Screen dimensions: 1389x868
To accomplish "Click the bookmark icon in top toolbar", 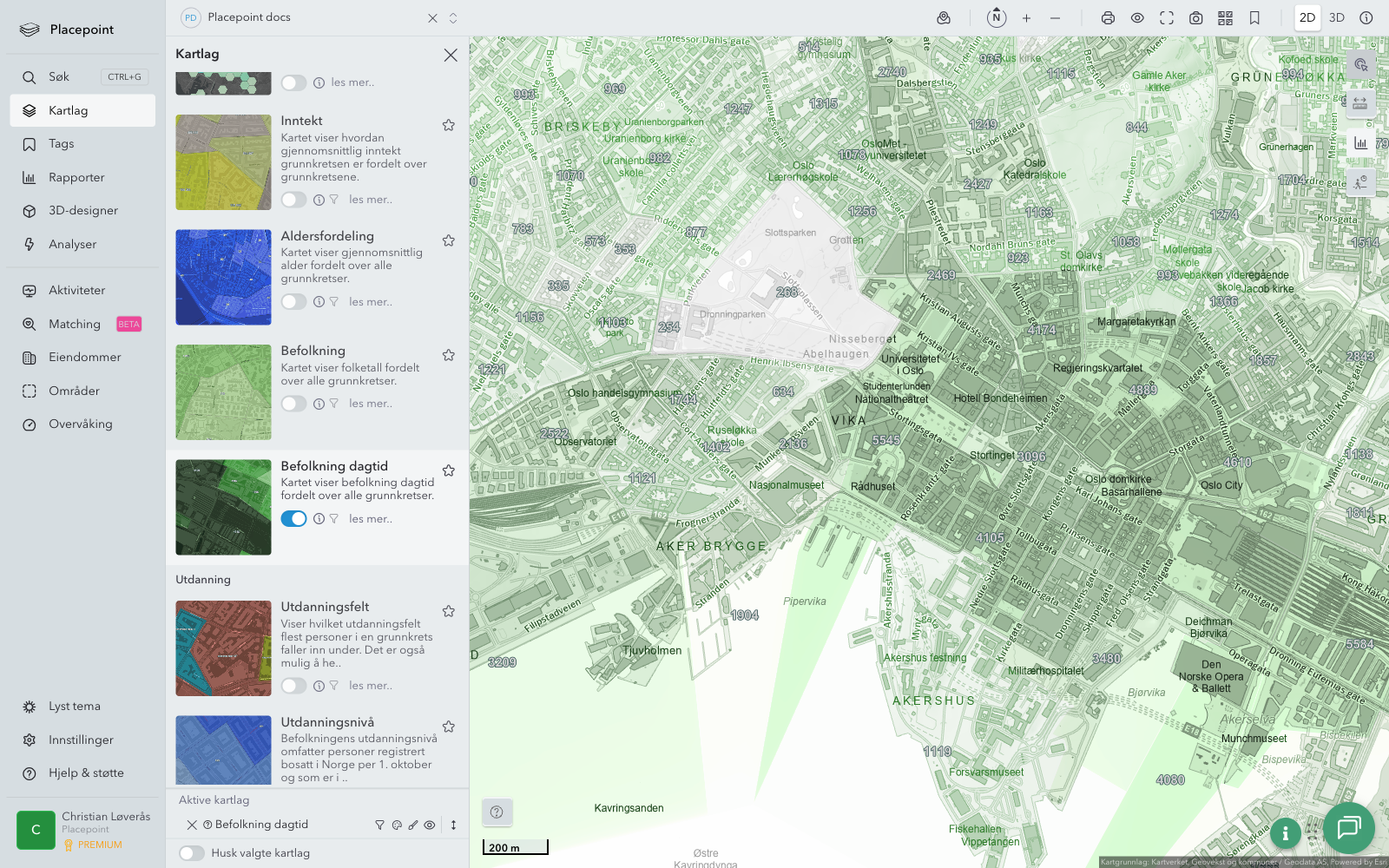I will (x=1254, y=18).
